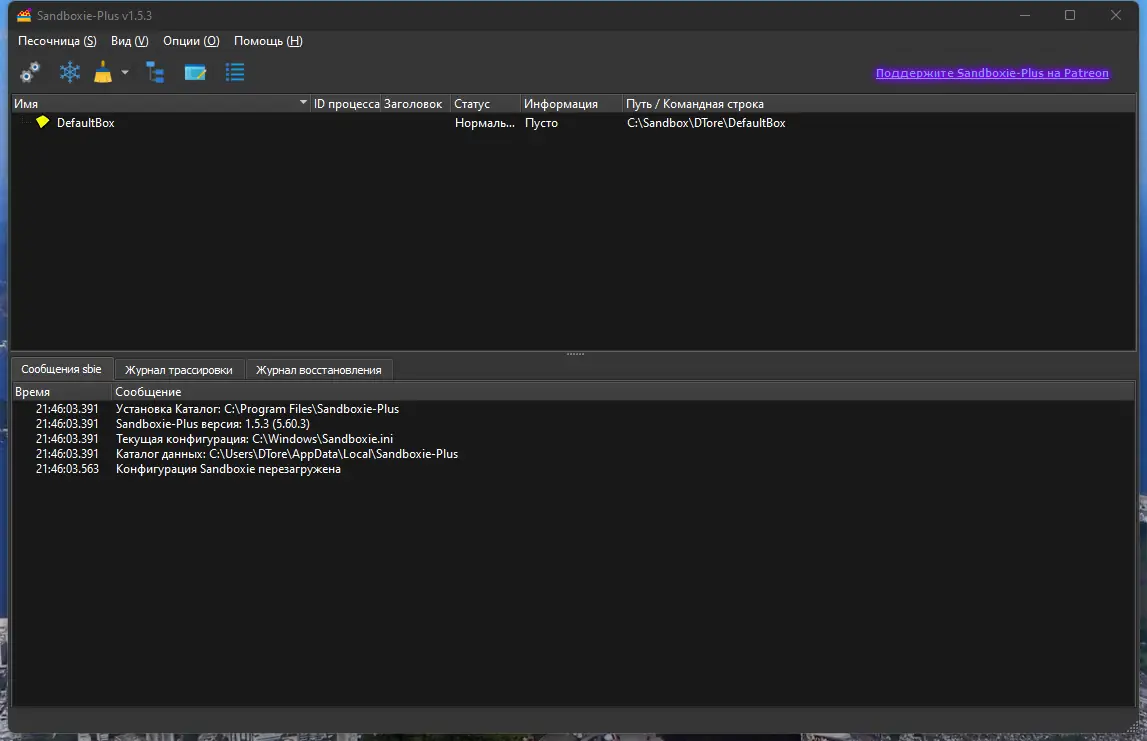Switch to Журнал трассировки tab
The image size is (1147, 741).
(178, 370)
